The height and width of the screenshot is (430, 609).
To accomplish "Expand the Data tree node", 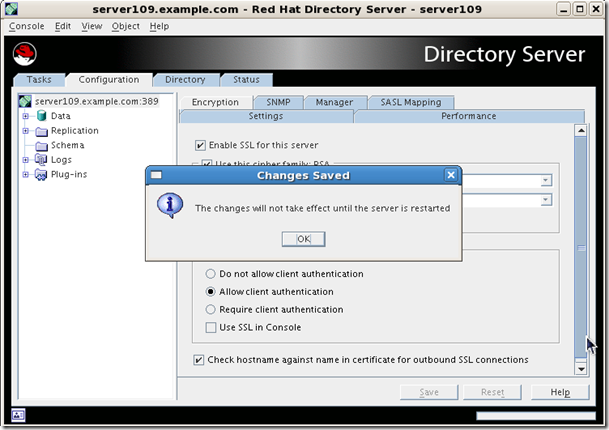I will pyautogui.click(x=26, y=116).
